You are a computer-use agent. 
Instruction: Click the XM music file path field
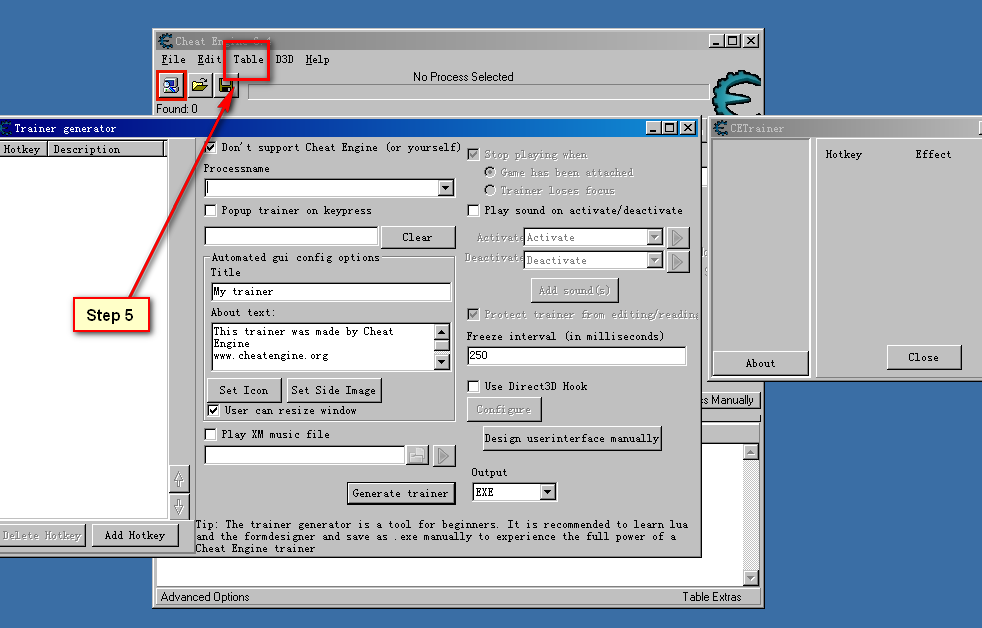[304, 455]
